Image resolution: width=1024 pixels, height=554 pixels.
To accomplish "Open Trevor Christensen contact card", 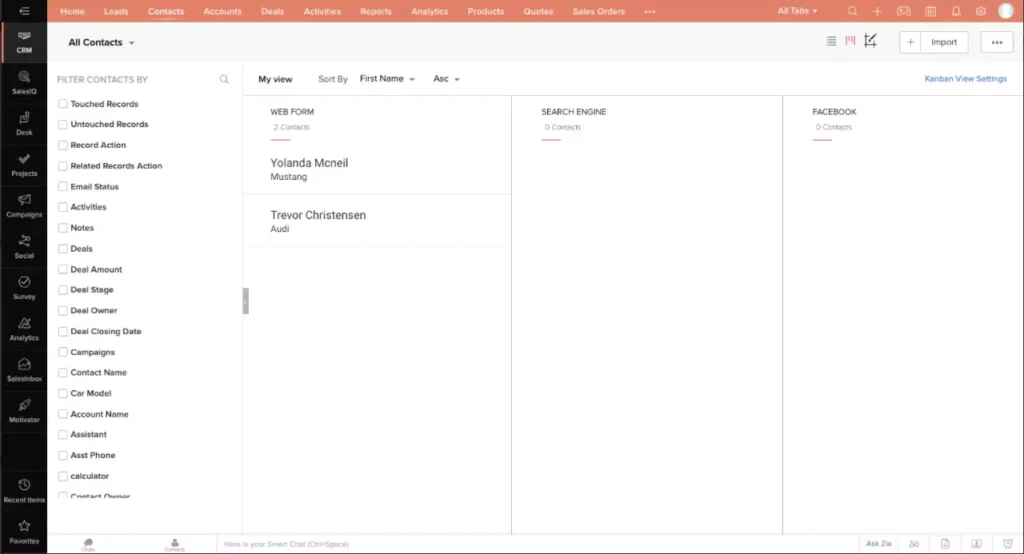I will point(377,221).
